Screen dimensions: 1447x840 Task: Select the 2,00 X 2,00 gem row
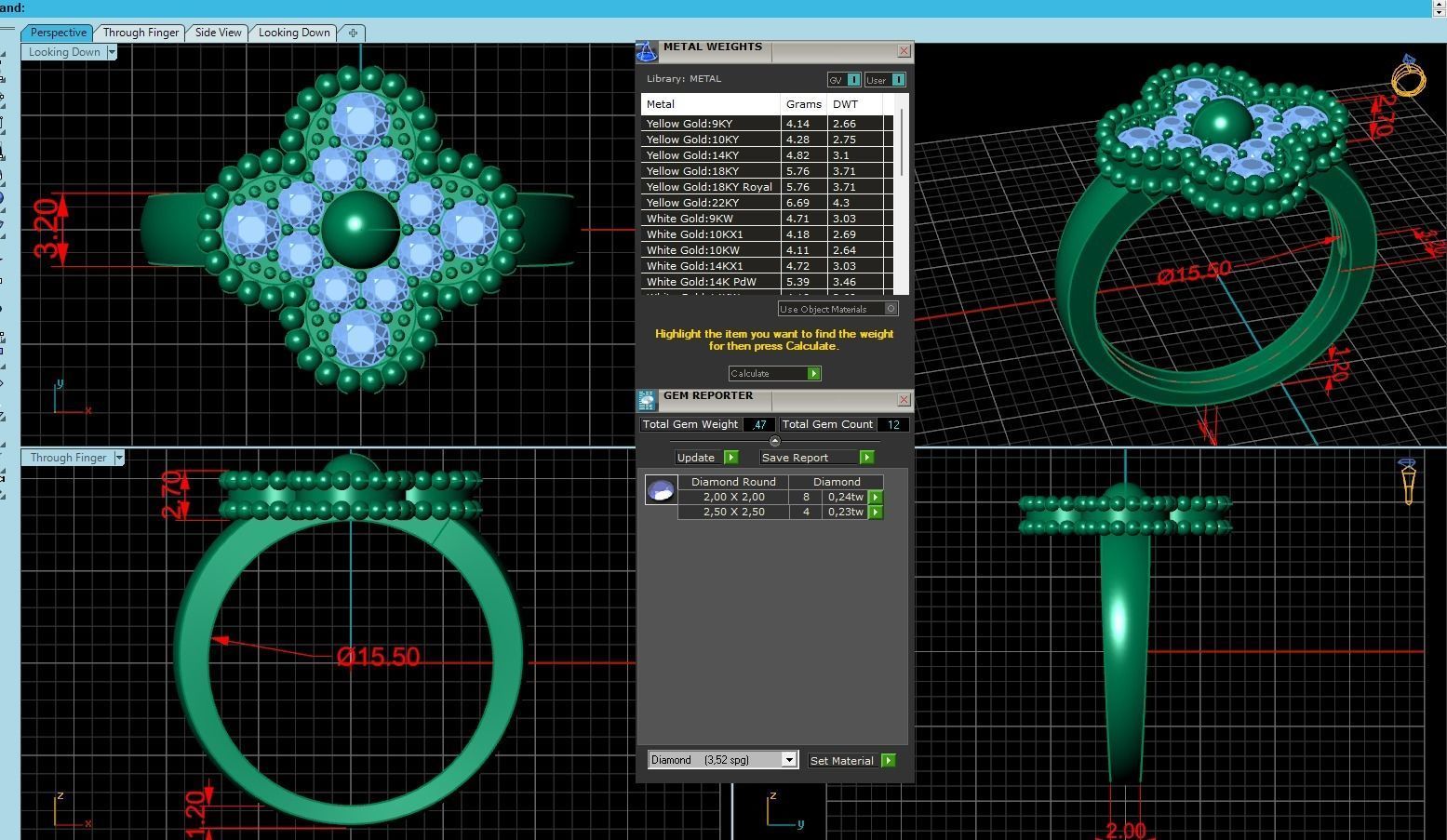pos(772,498)
